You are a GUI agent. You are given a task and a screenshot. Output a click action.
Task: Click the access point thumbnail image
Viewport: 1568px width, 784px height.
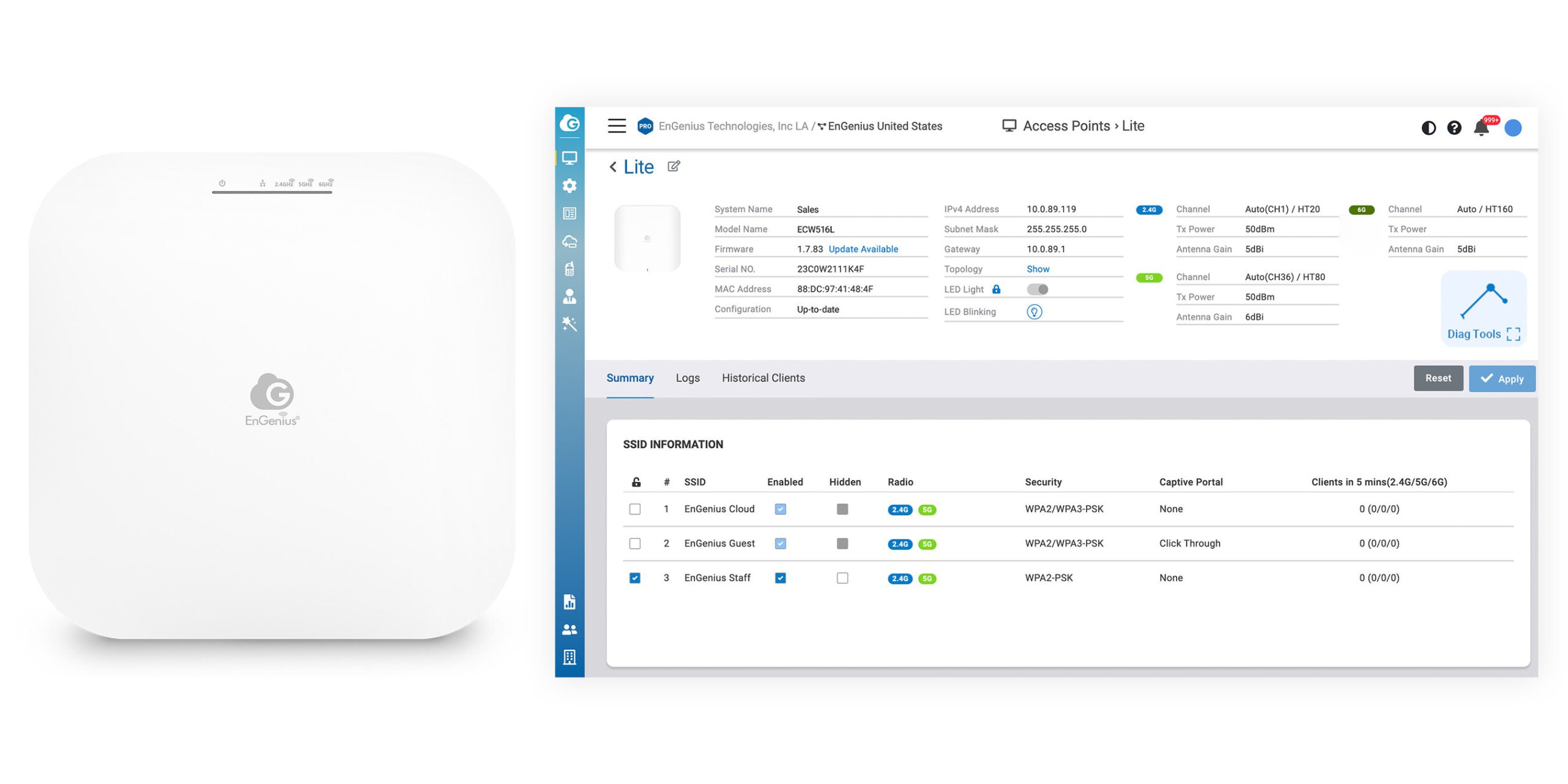point(647,238)
